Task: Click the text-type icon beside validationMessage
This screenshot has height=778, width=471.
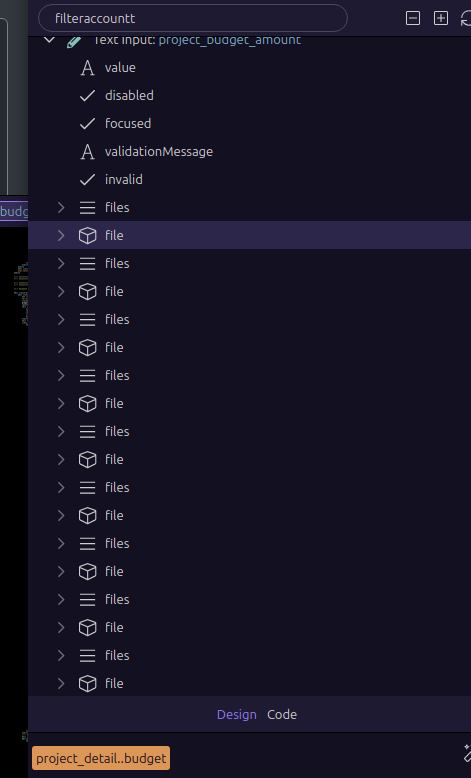Action: (87, 151)
